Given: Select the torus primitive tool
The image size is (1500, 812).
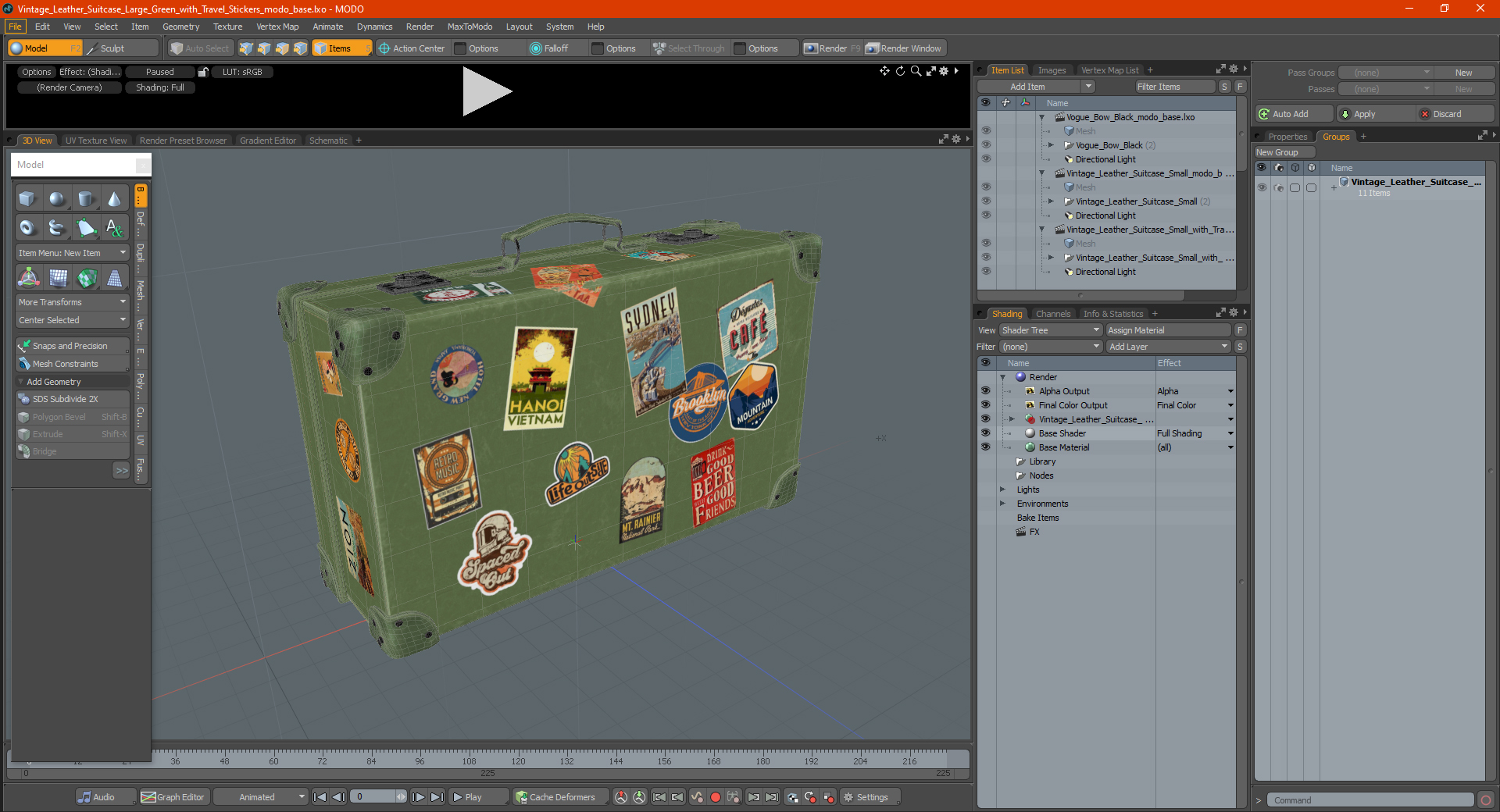Looking at the screenshot, I should pyautogui.click(x=27, y=228).
